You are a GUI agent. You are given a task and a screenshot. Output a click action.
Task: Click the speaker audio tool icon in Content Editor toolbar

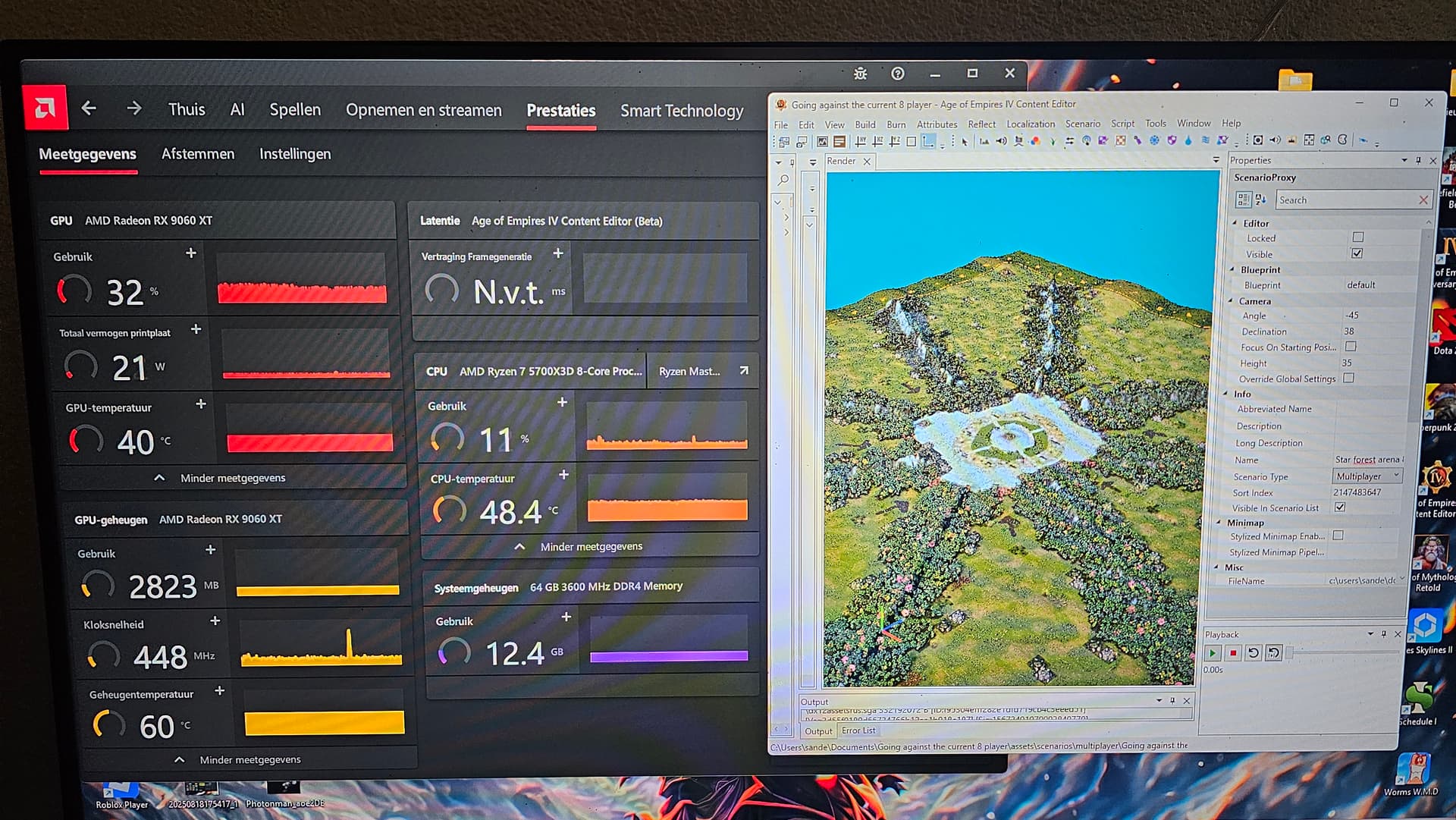click(x=1001, y=141)
